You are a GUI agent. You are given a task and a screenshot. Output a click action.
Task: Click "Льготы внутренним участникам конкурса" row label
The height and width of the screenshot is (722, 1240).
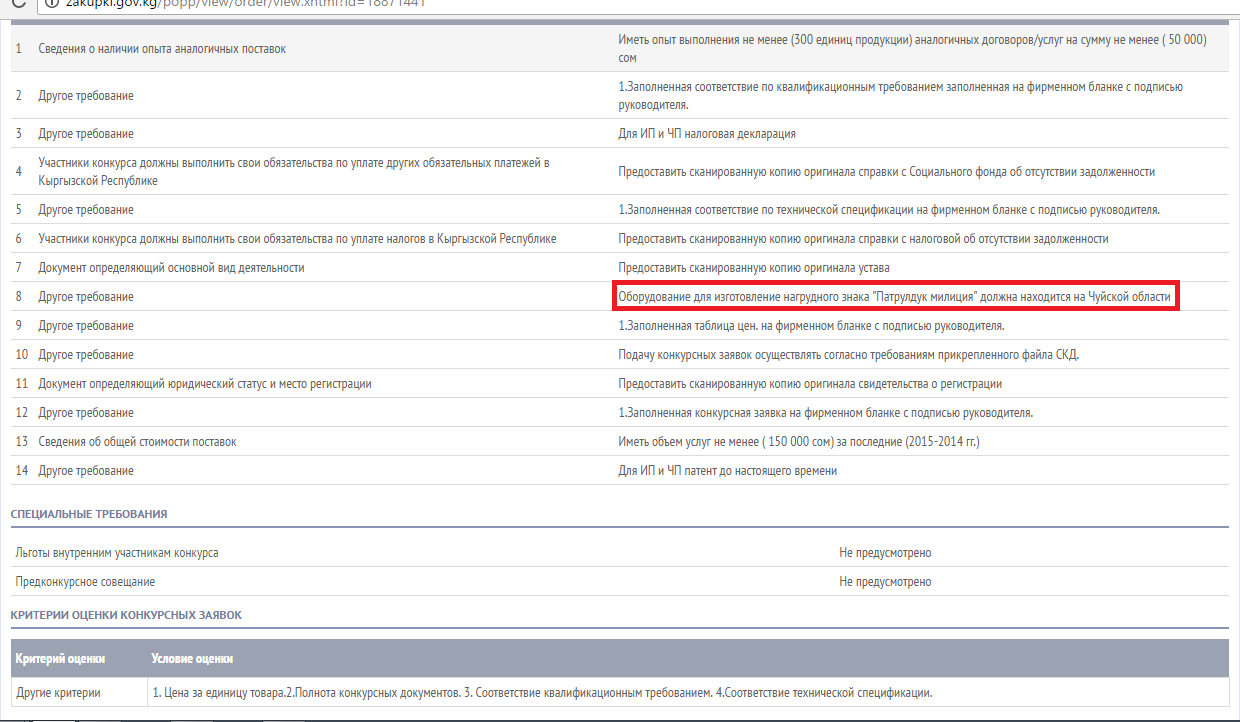coord(117,553)
